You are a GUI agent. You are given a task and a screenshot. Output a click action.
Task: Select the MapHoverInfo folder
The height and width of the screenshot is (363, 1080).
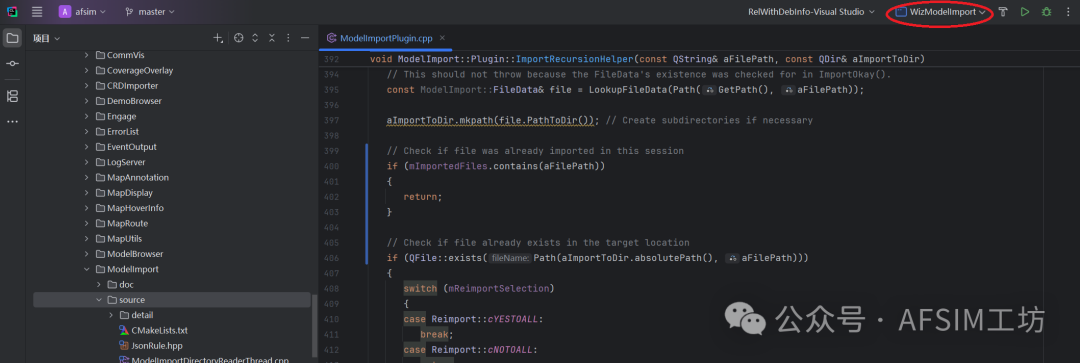(x=135, y=208)
